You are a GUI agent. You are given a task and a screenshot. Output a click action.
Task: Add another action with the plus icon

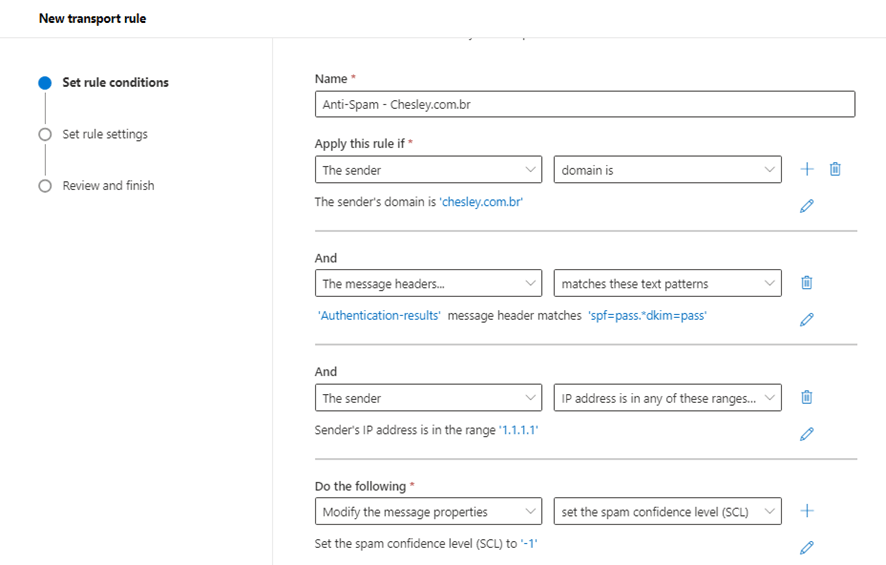[807, 511]
